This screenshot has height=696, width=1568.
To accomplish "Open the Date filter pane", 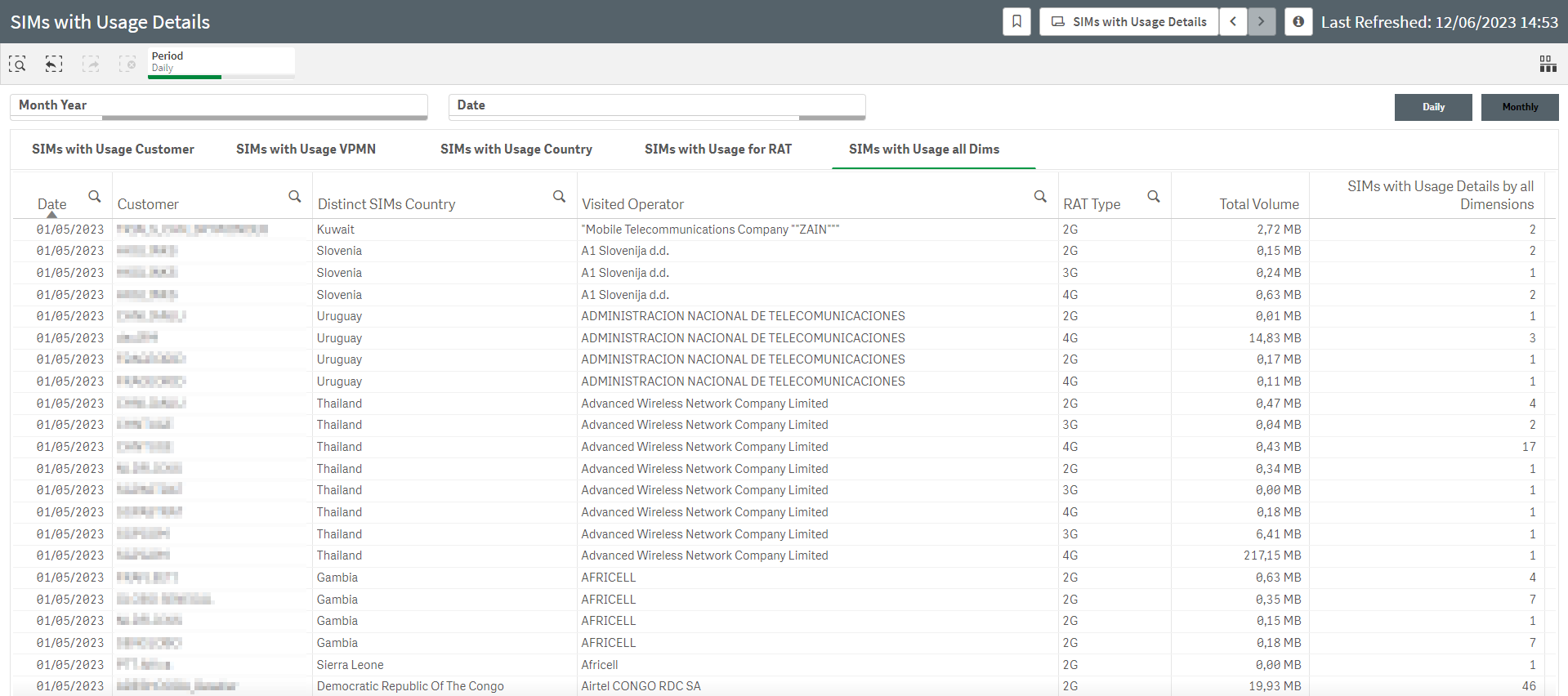I will [x=656, y=105].
